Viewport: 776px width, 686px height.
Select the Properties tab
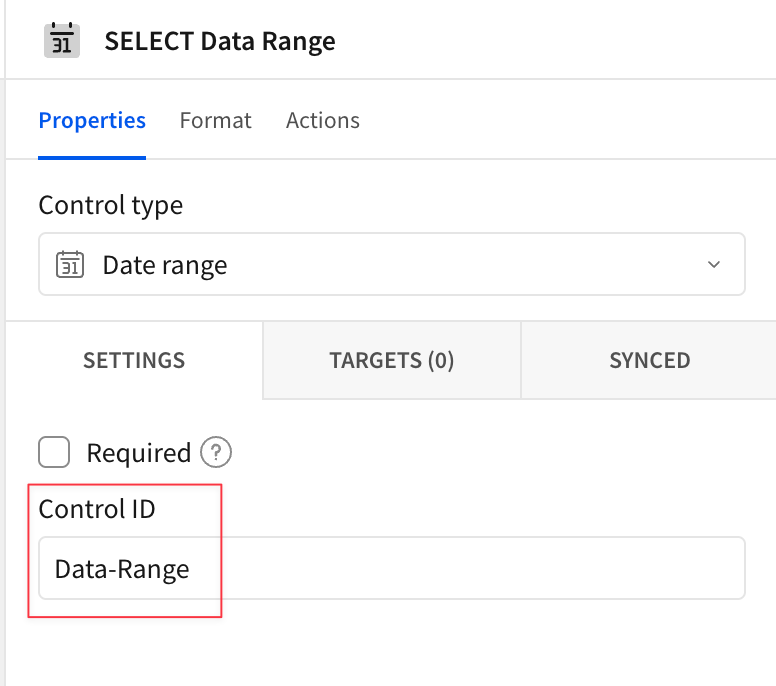point(92,121)
